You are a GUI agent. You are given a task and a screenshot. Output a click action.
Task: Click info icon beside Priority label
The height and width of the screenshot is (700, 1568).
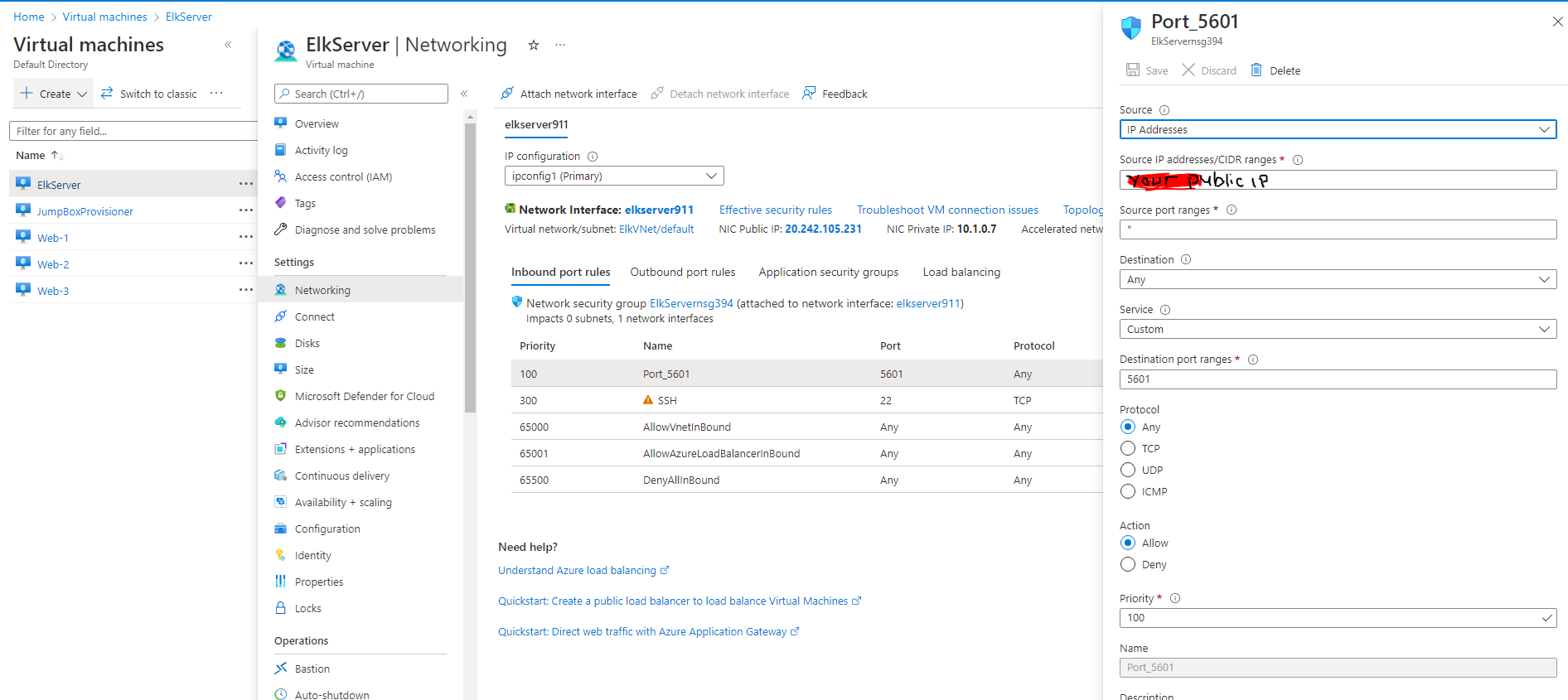[1175, 598]
